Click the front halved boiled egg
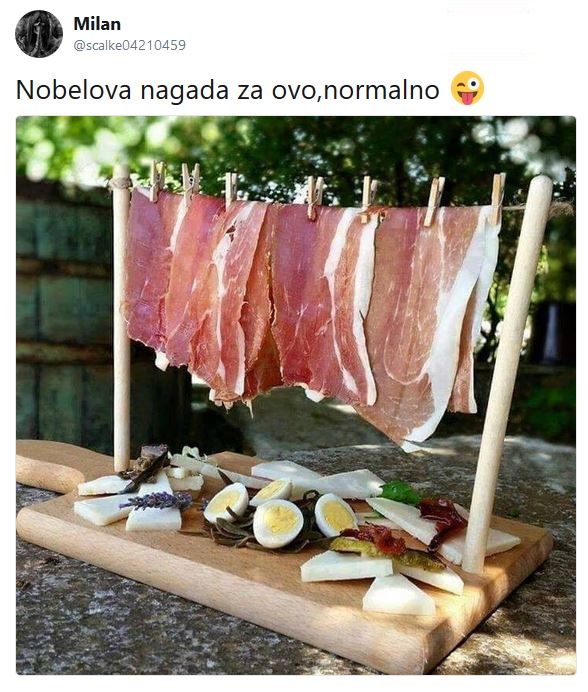This screenshot has width=588, height=692. [278, 523]
